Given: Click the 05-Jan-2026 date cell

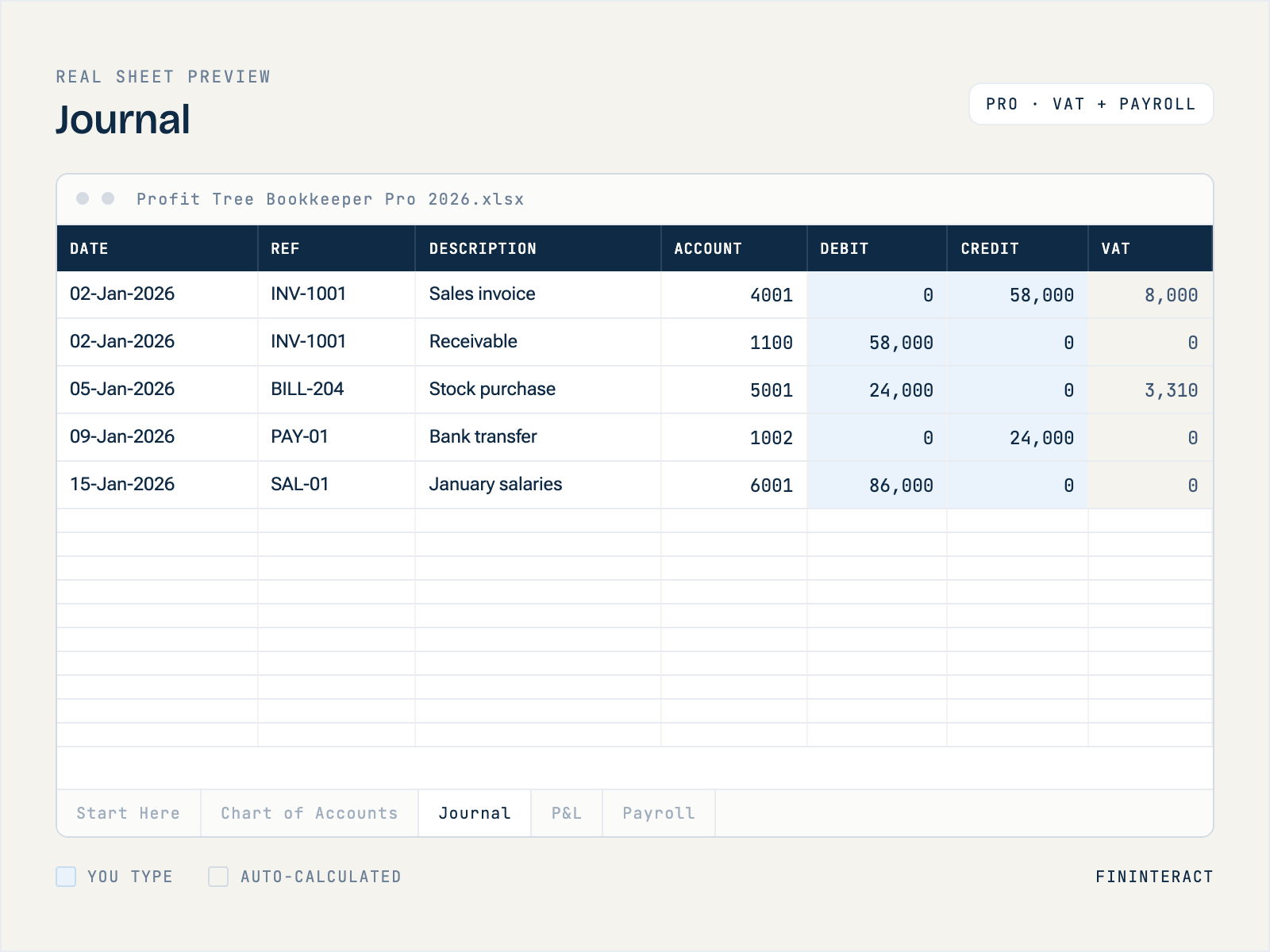Looking at the screenshot, I should (x=157, y=390).
